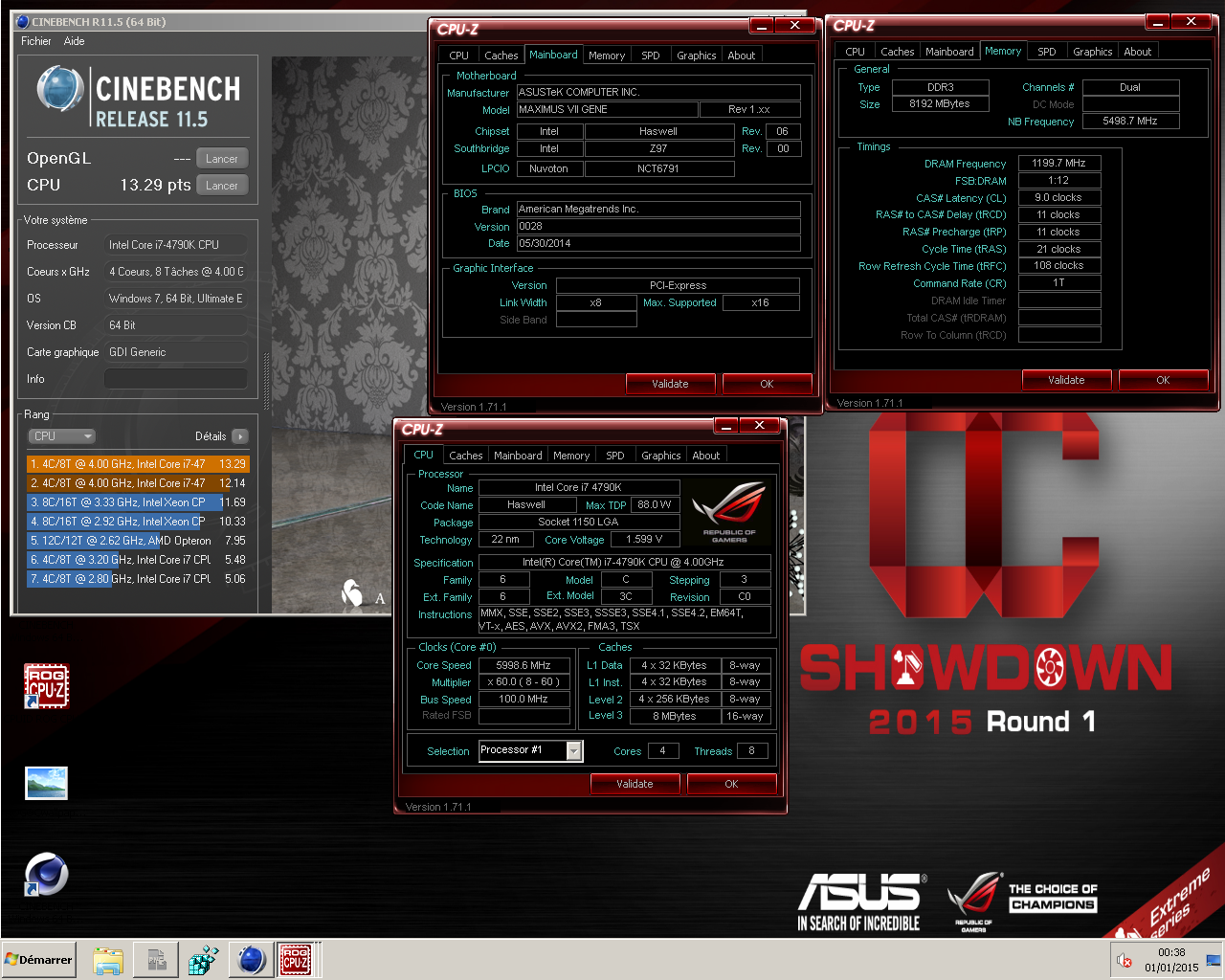Select ranking row 3 Xeon 11.69
Screen dimensions: 1225x980
[139, 502]
